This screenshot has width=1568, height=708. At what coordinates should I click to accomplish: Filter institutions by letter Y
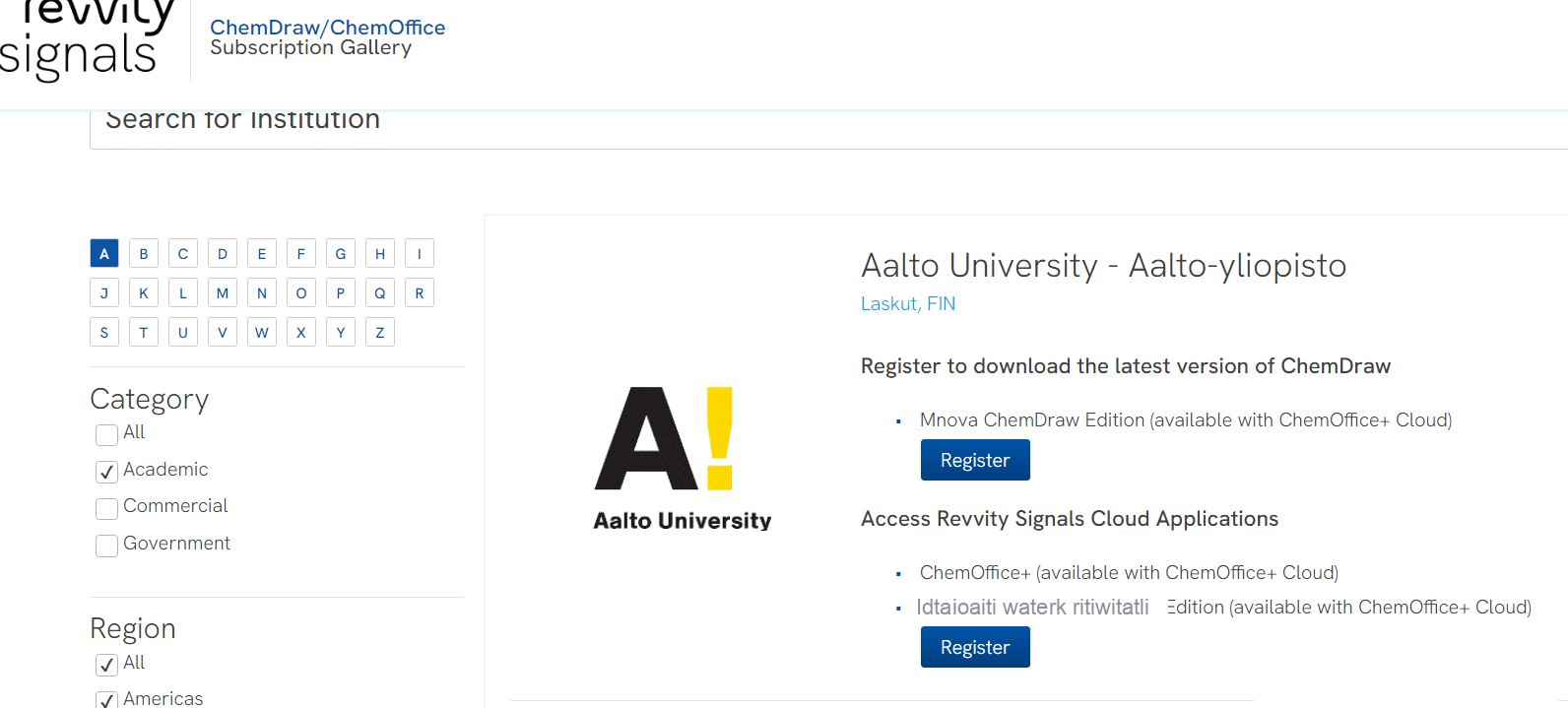341,333
